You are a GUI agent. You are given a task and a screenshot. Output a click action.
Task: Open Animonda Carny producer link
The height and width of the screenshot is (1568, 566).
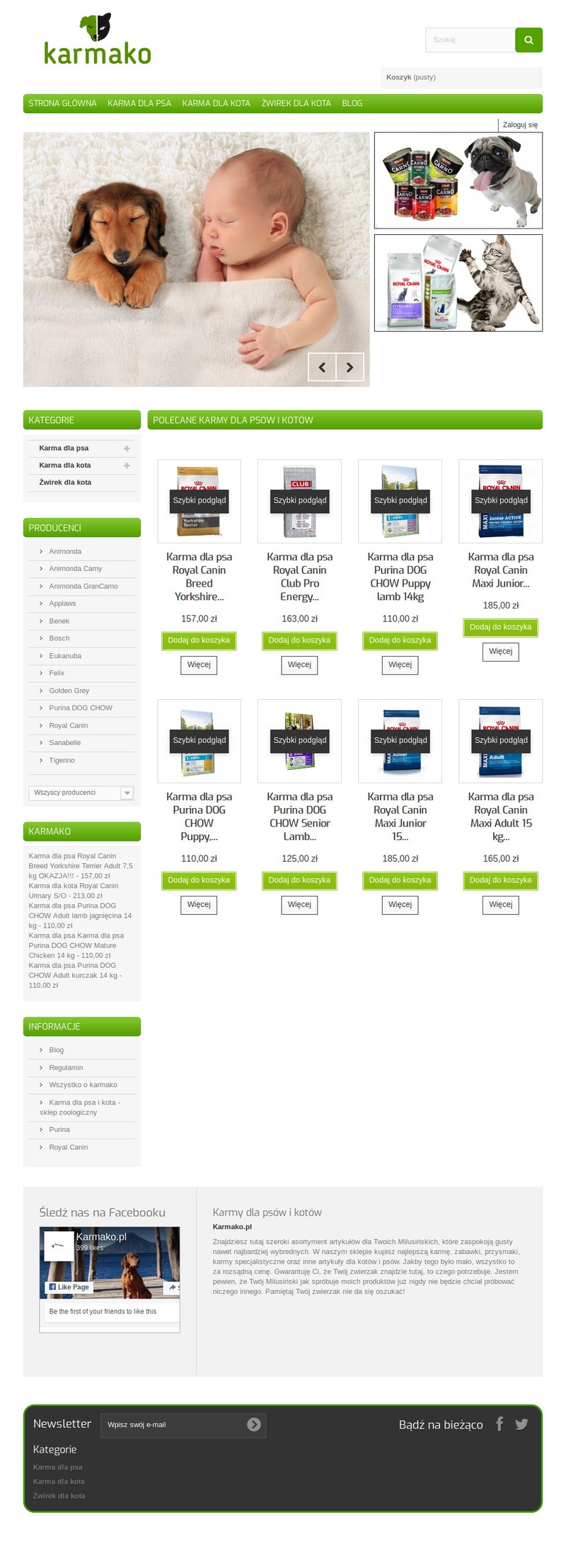coord(76,569)
